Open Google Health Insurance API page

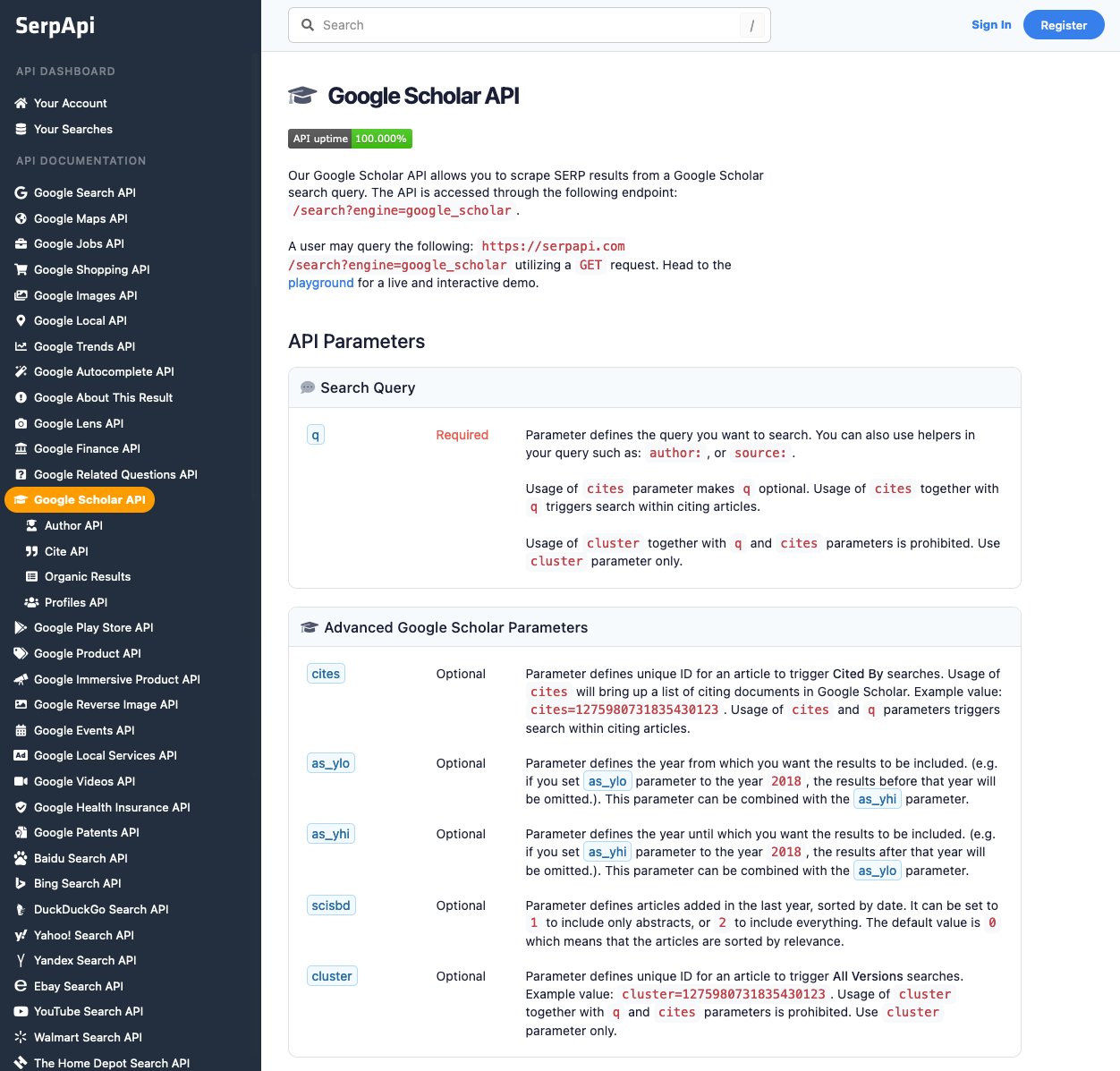click(x=112, y=807)
